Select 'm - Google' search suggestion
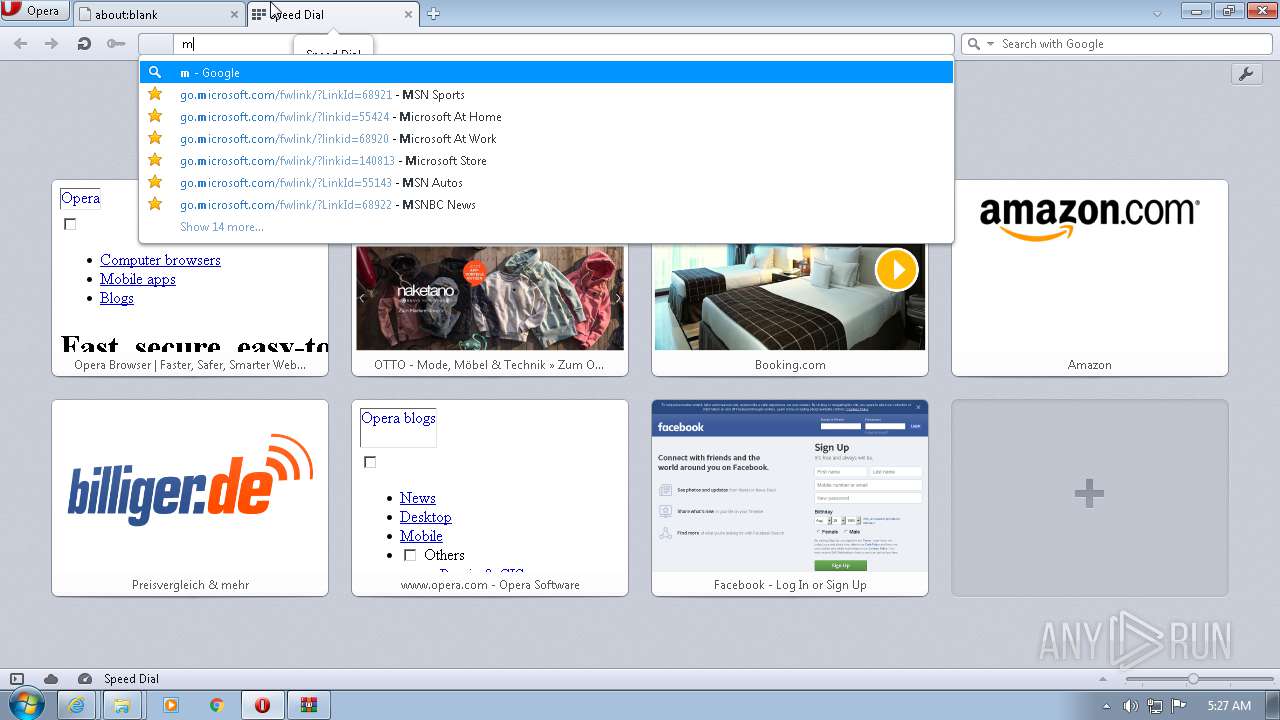Viewport: 1280px width, 720px height. (x=546, y=72)
